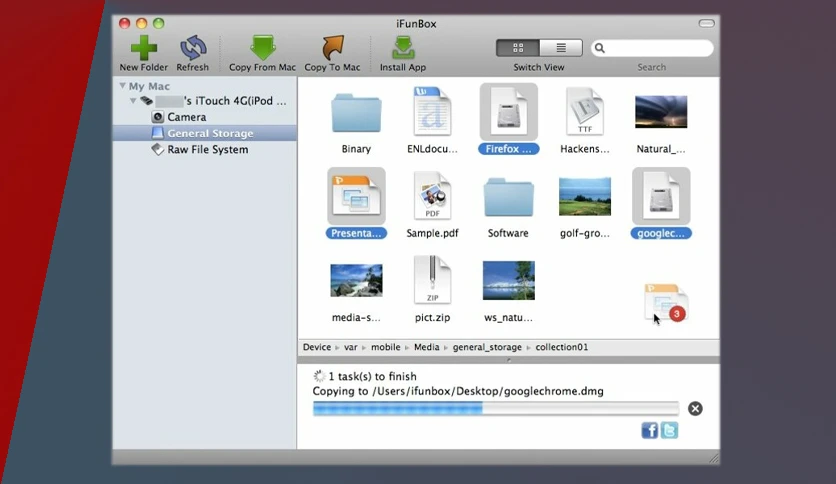This screenshot has width=836, height=484.
Task: Share via the Twitter icon
Action: point(670,430)
